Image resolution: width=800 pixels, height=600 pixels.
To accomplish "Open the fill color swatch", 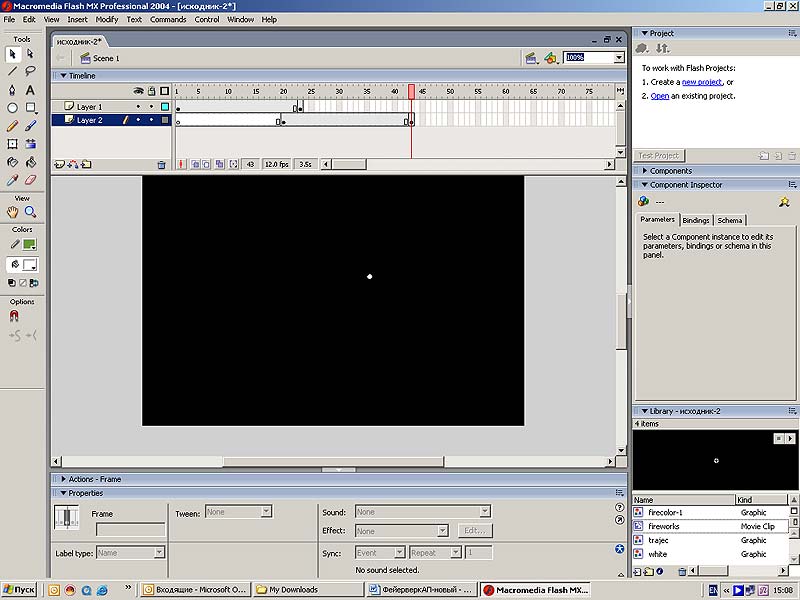I will pos(31,265).
